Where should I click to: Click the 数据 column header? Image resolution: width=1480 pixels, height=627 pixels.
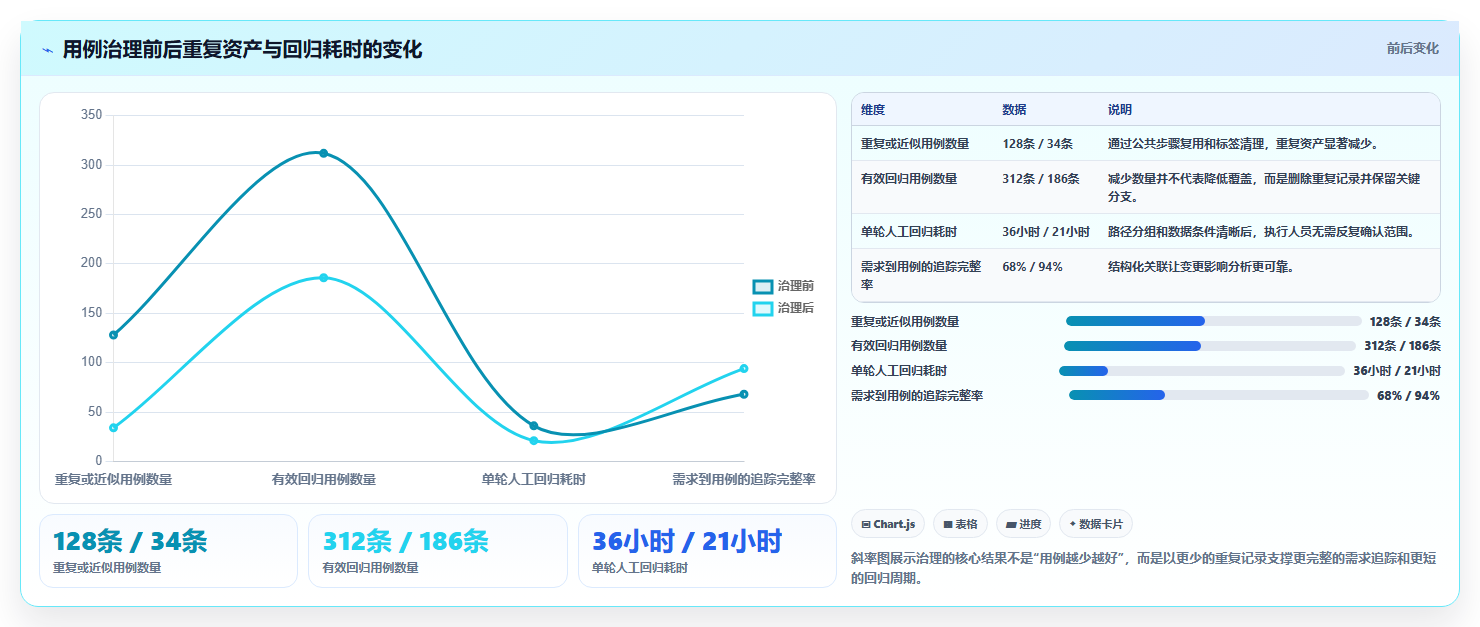pos(1014,110)
